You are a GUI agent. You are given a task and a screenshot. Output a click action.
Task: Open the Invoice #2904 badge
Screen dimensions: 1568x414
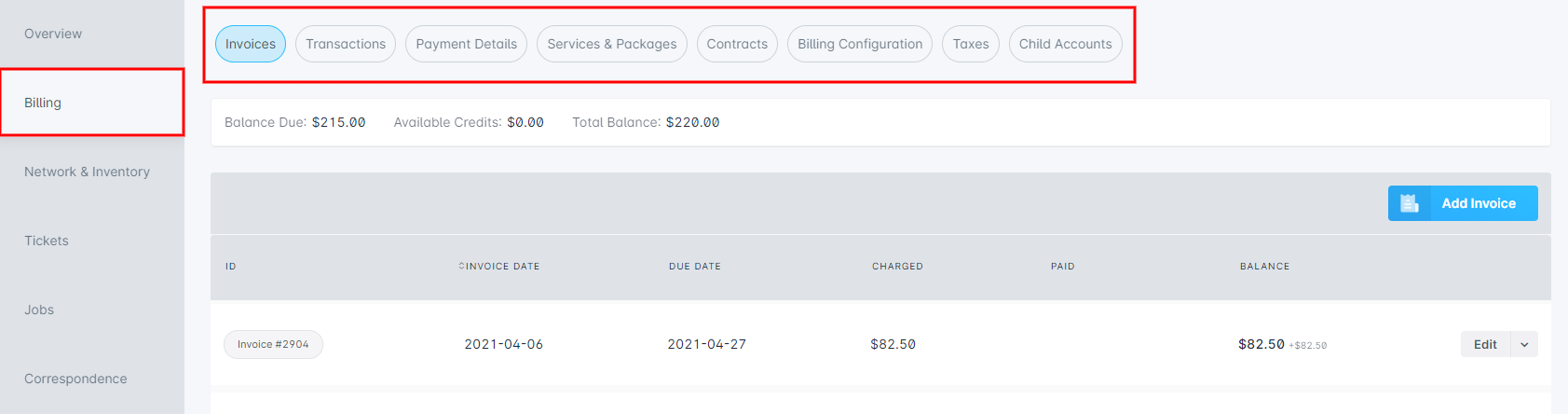pos(273,344)
